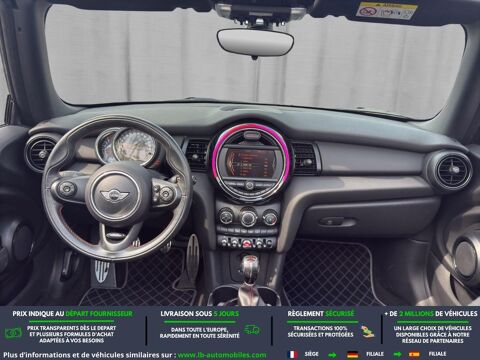480x360 pixels.
Task: Select the German flag icon
Action: (x=352, y=354)
